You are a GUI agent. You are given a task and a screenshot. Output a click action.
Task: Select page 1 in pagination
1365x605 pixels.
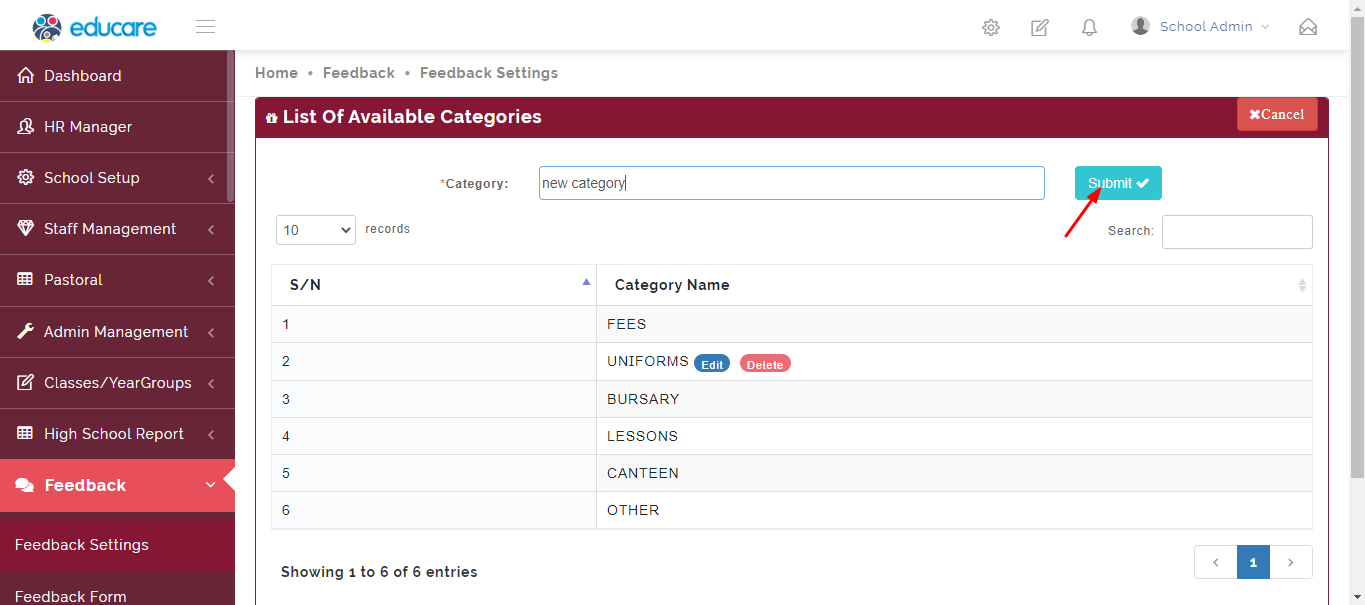click(x=1253, y=562)
